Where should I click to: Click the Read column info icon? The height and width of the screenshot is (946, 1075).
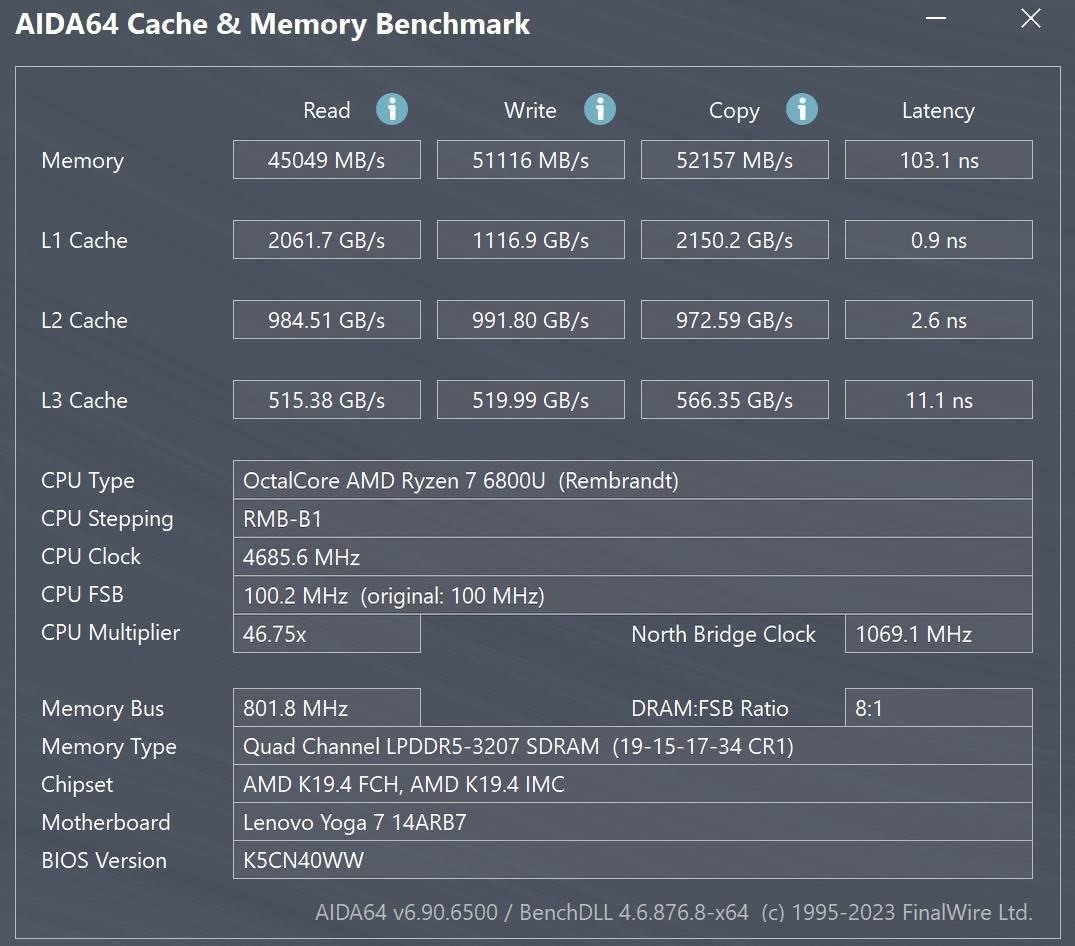[392, 109]
